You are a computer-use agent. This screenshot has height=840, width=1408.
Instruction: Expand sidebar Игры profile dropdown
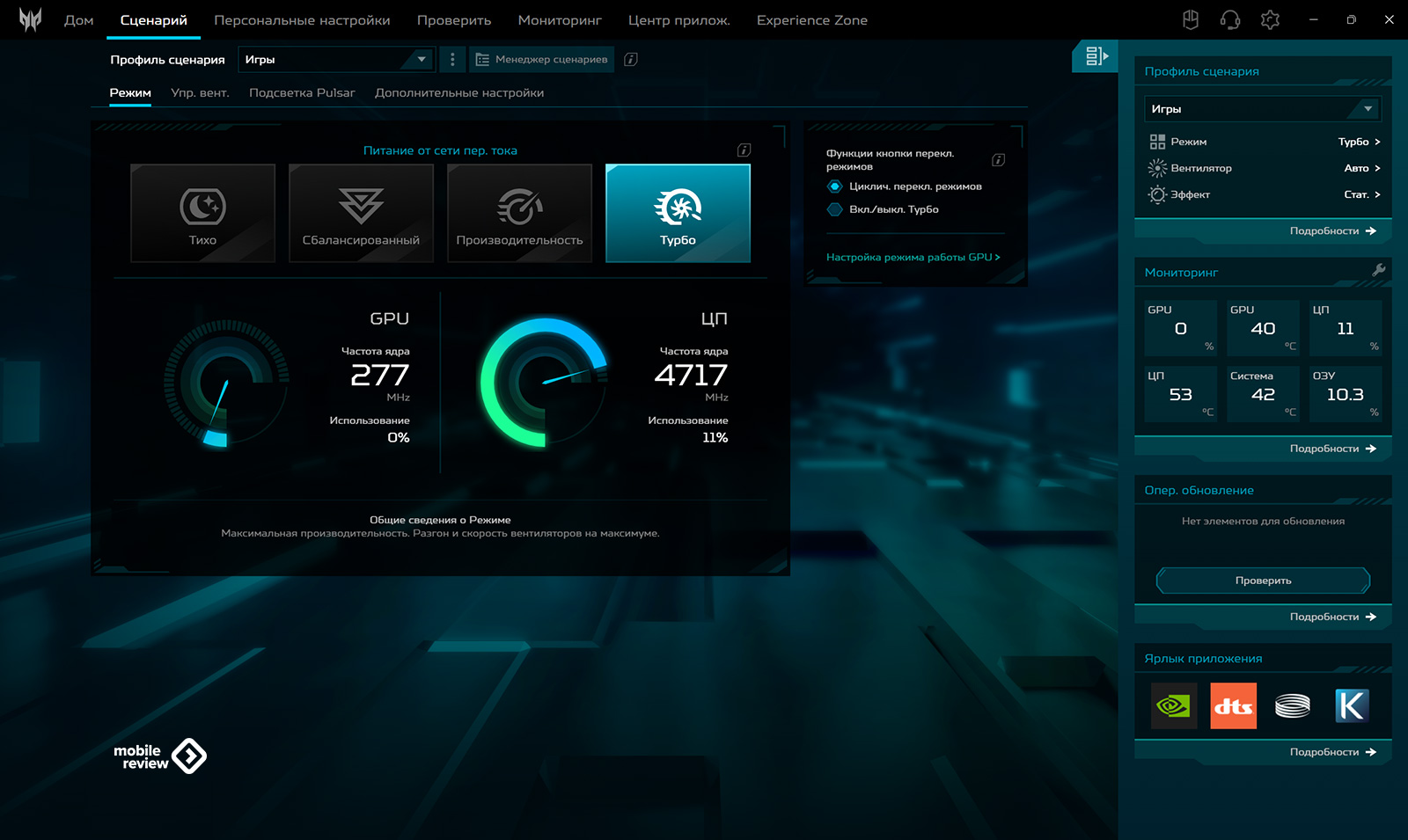click(1262, 109)
